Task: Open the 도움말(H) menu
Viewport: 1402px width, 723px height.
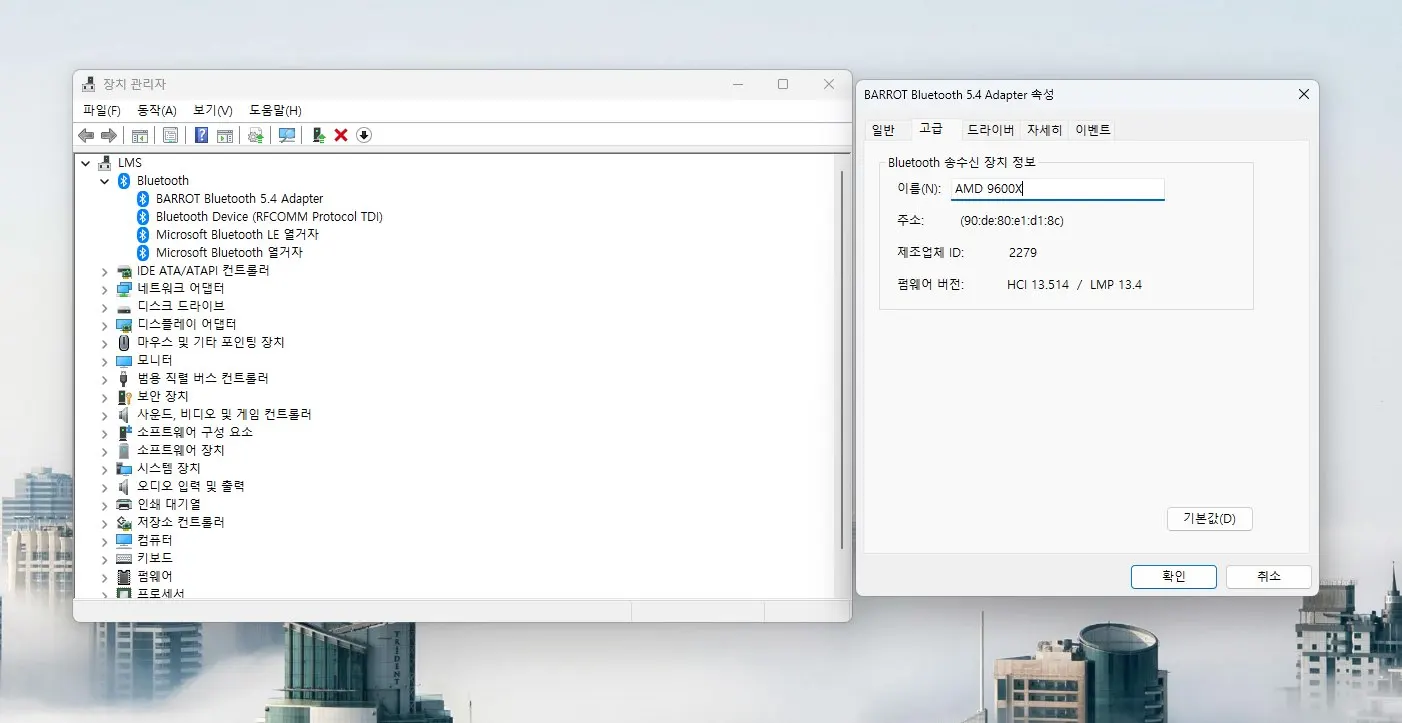Action: click(x=275, y=110)
